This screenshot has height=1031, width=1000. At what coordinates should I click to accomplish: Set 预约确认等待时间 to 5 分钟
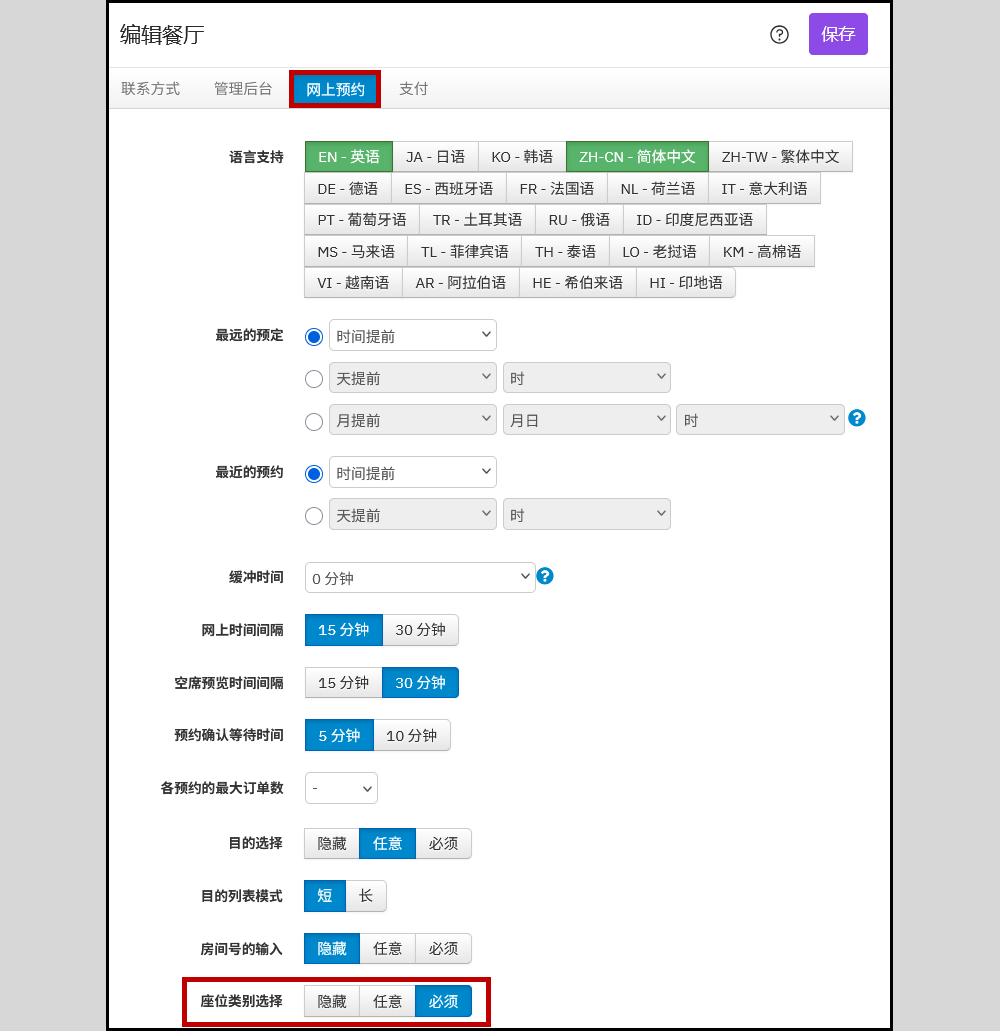point(339,735)
